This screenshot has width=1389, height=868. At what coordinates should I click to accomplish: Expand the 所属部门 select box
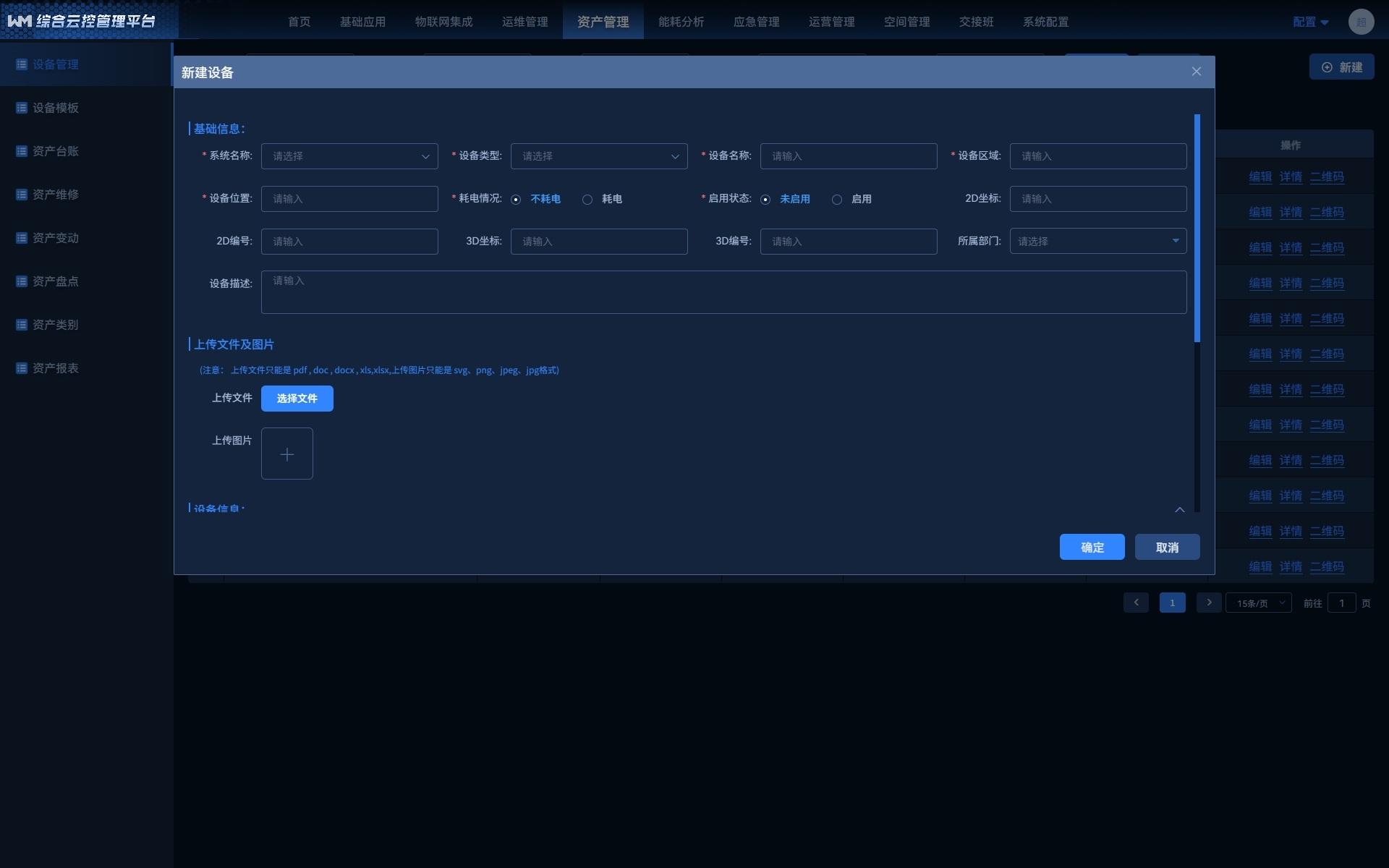(1097, 241)
